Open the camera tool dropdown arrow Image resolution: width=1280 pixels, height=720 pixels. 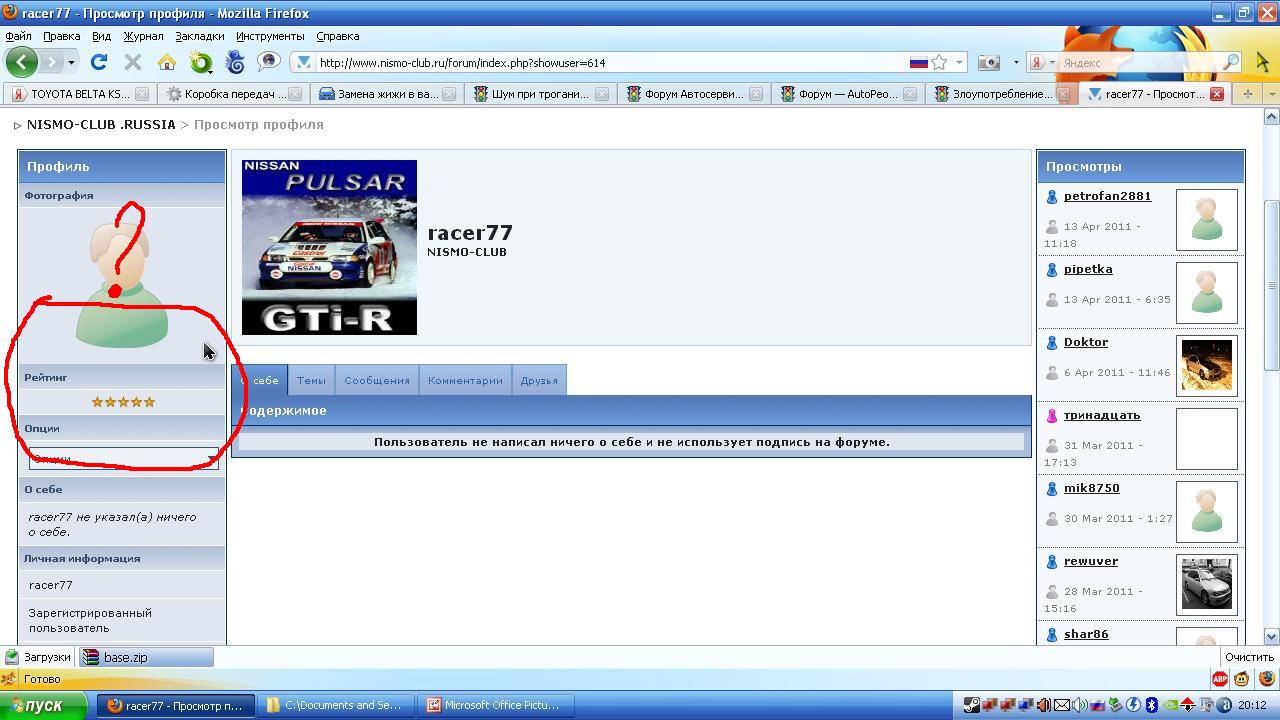pos(1015,62)
